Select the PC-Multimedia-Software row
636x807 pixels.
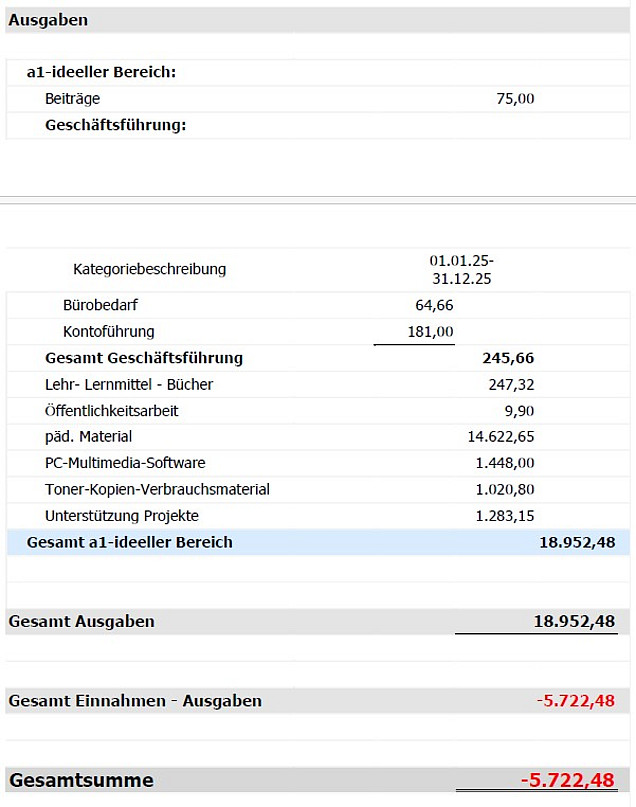coord(317,463)
